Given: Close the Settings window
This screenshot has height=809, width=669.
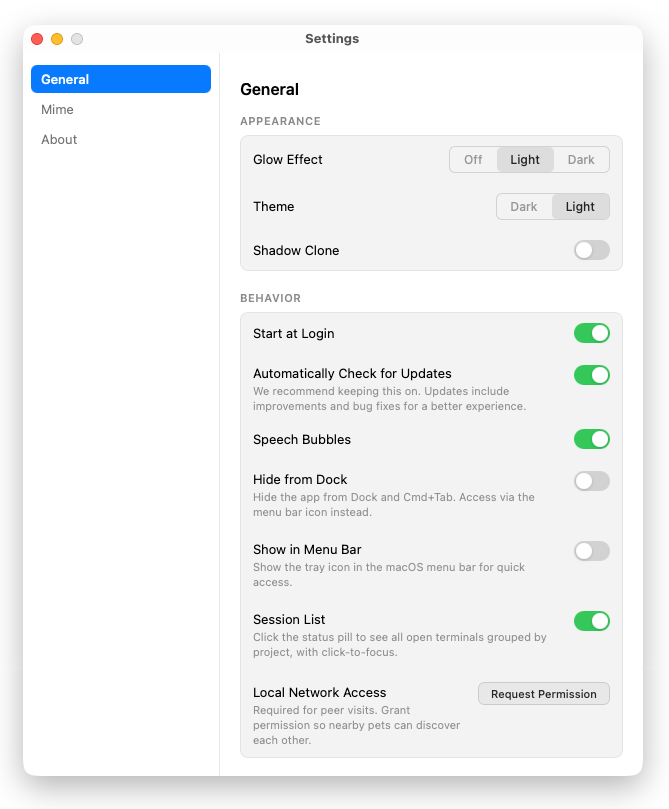Looking at the screenshot, I should point(37,39).
